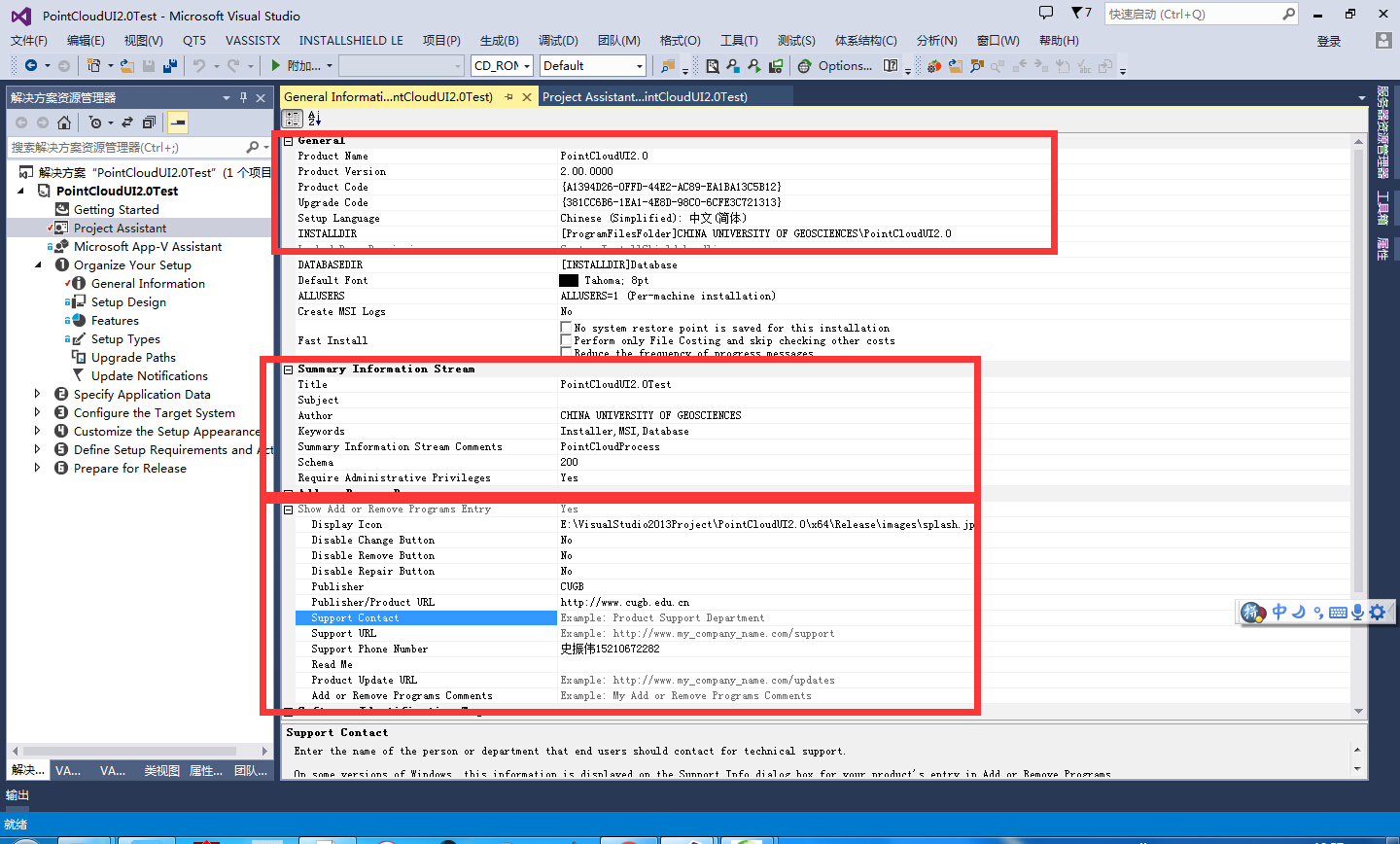Toggle Solution Explorer auto-hide pin
The image size is (1400, 844).
tap(243, 97)
